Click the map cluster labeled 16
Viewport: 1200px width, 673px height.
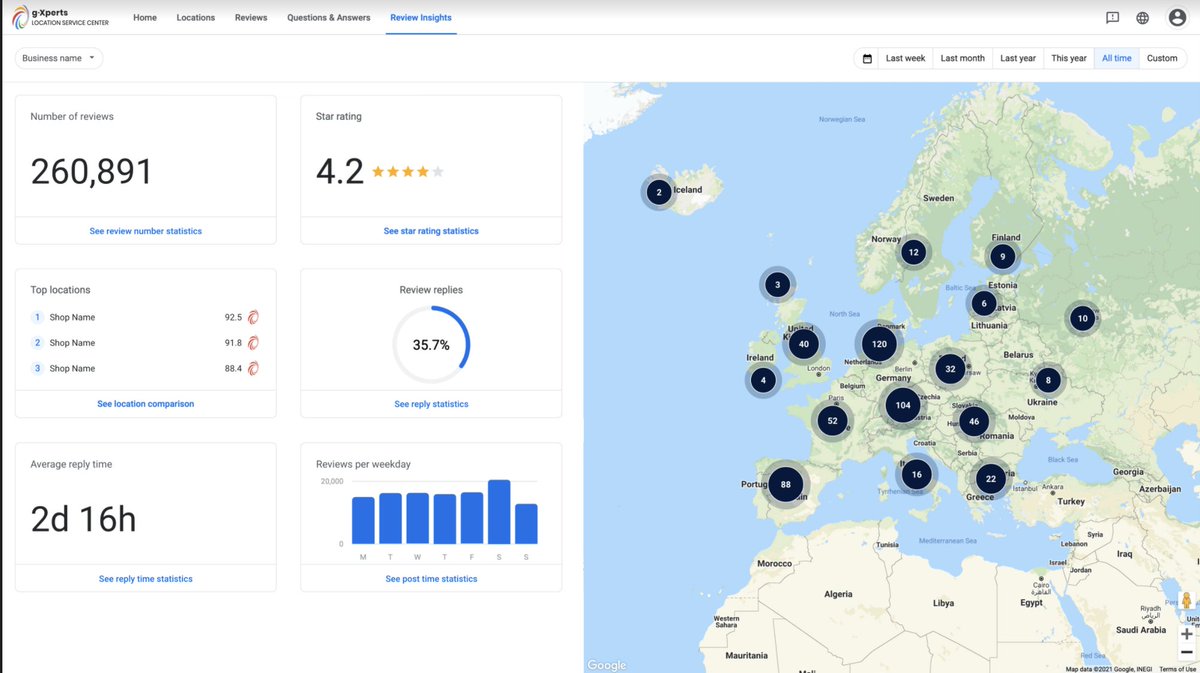pyautogui.click(x=916, y=474)
